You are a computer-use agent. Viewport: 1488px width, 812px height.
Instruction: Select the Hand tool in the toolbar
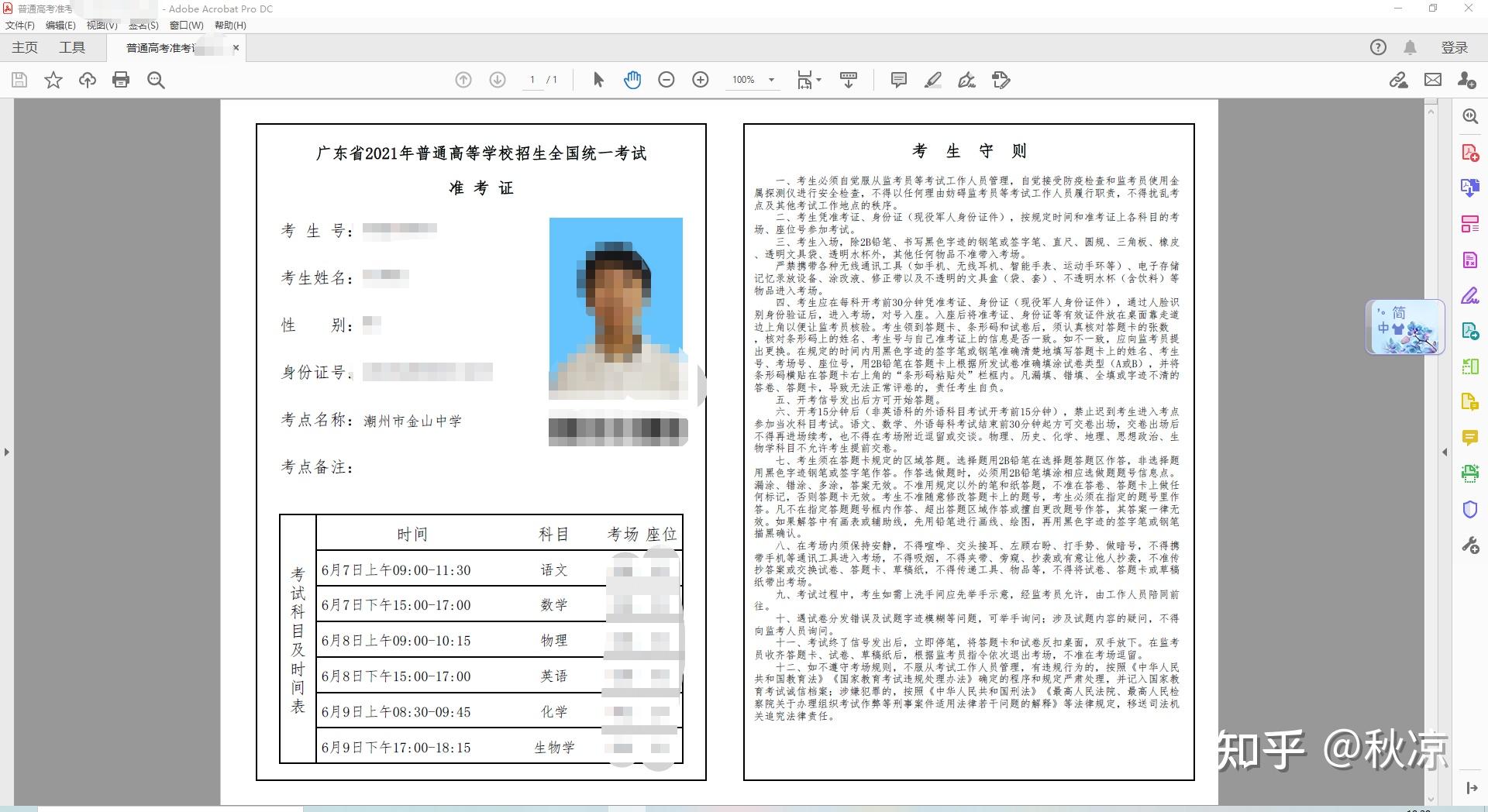point(633,80)
